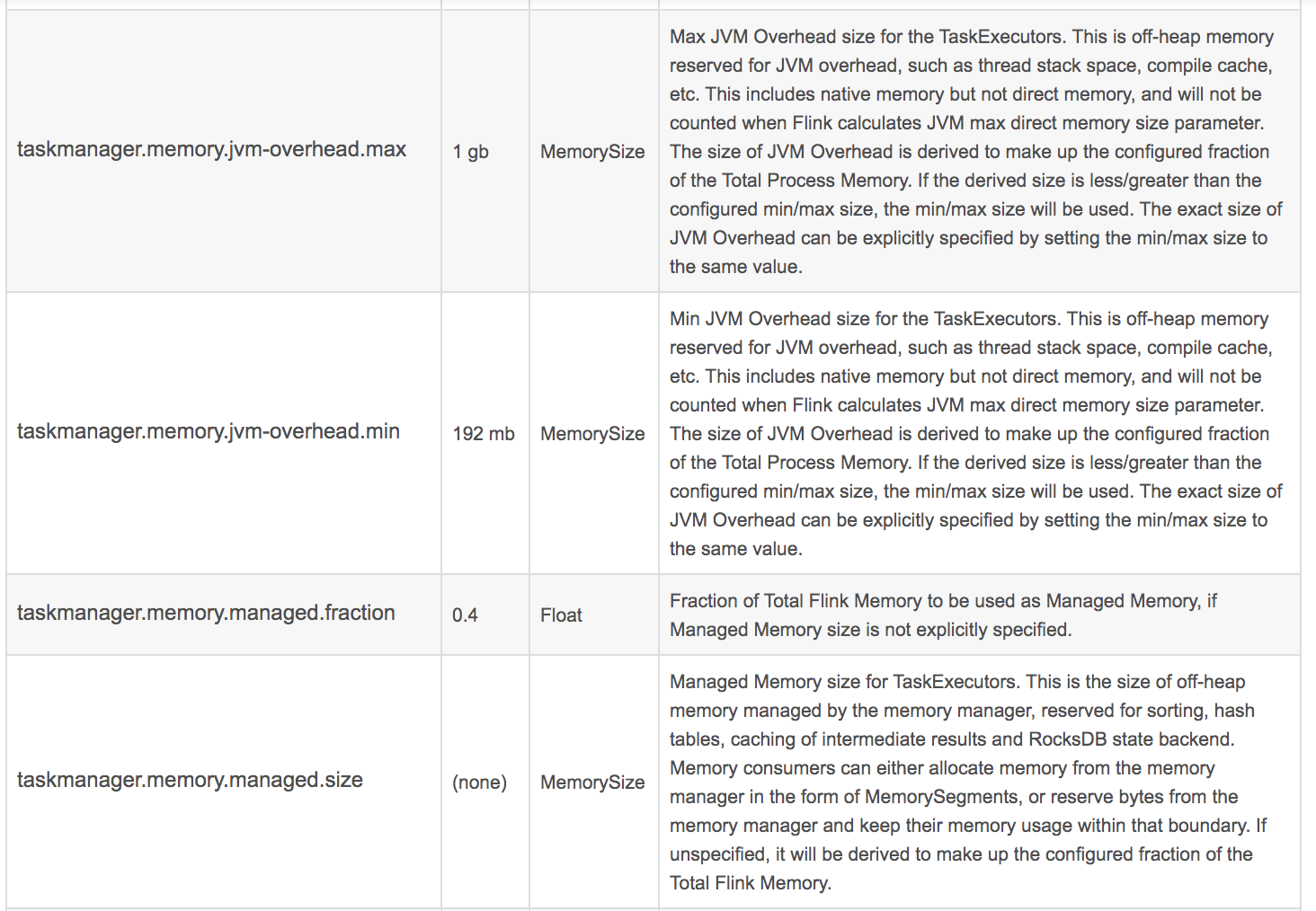Image resolution: width=1316 pixels, height=911 pixels.
Task: Click the Float type cell
Action: point(561,615)
